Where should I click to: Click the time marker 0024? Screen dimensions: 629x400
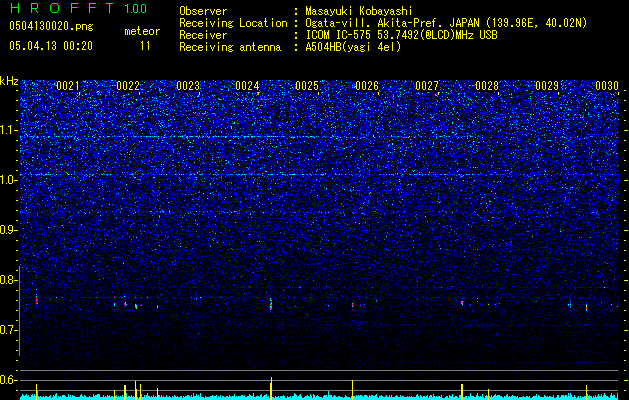(x=247, y=86)
